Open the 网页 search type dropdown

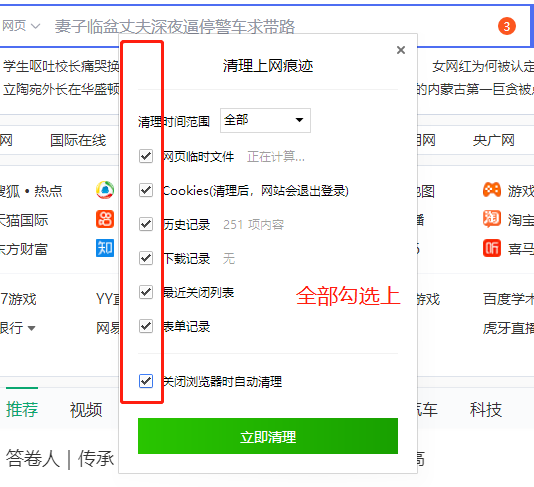coord(21,26)
